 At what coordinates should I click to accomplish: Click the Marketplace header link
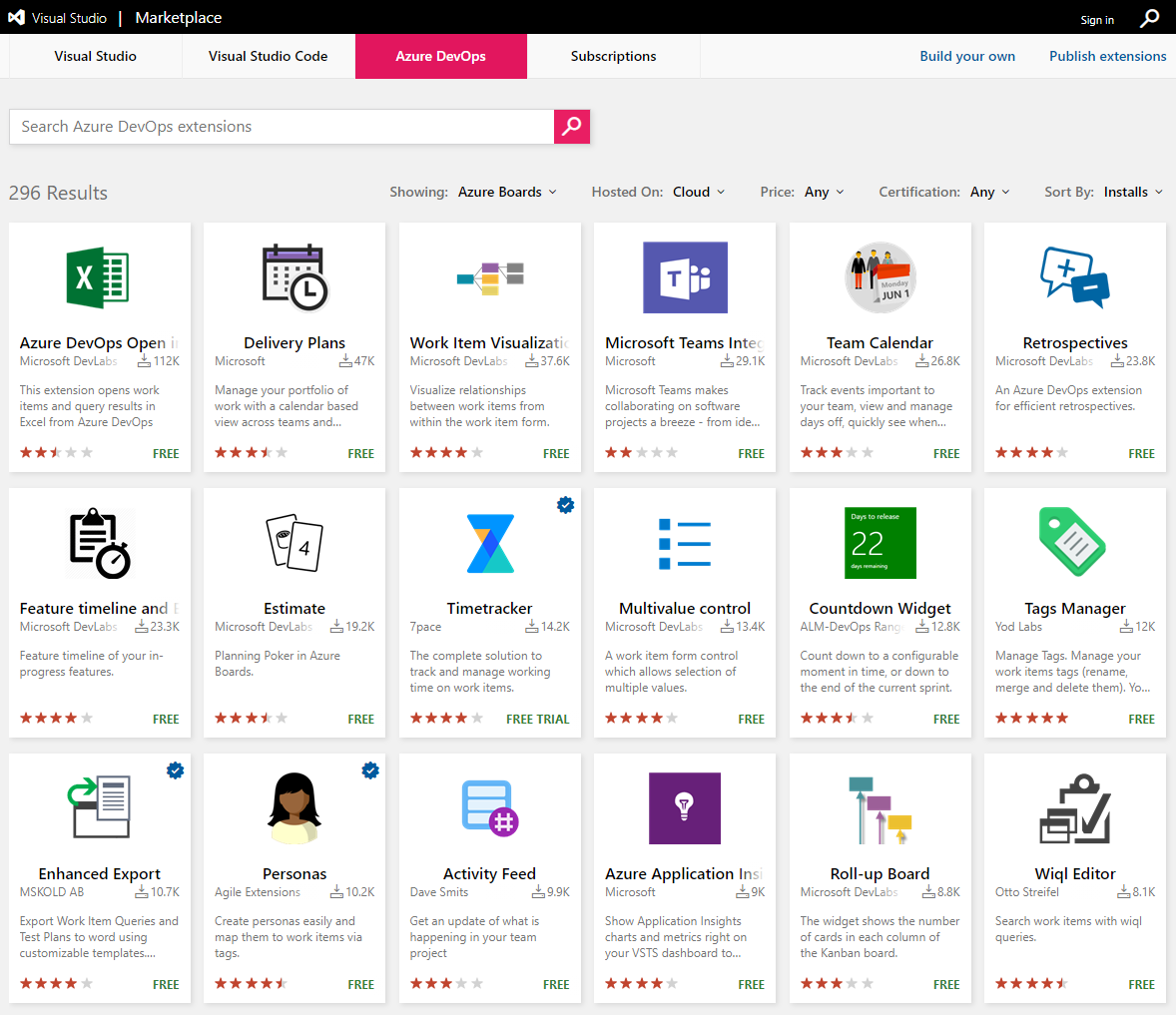pos(179,17)
